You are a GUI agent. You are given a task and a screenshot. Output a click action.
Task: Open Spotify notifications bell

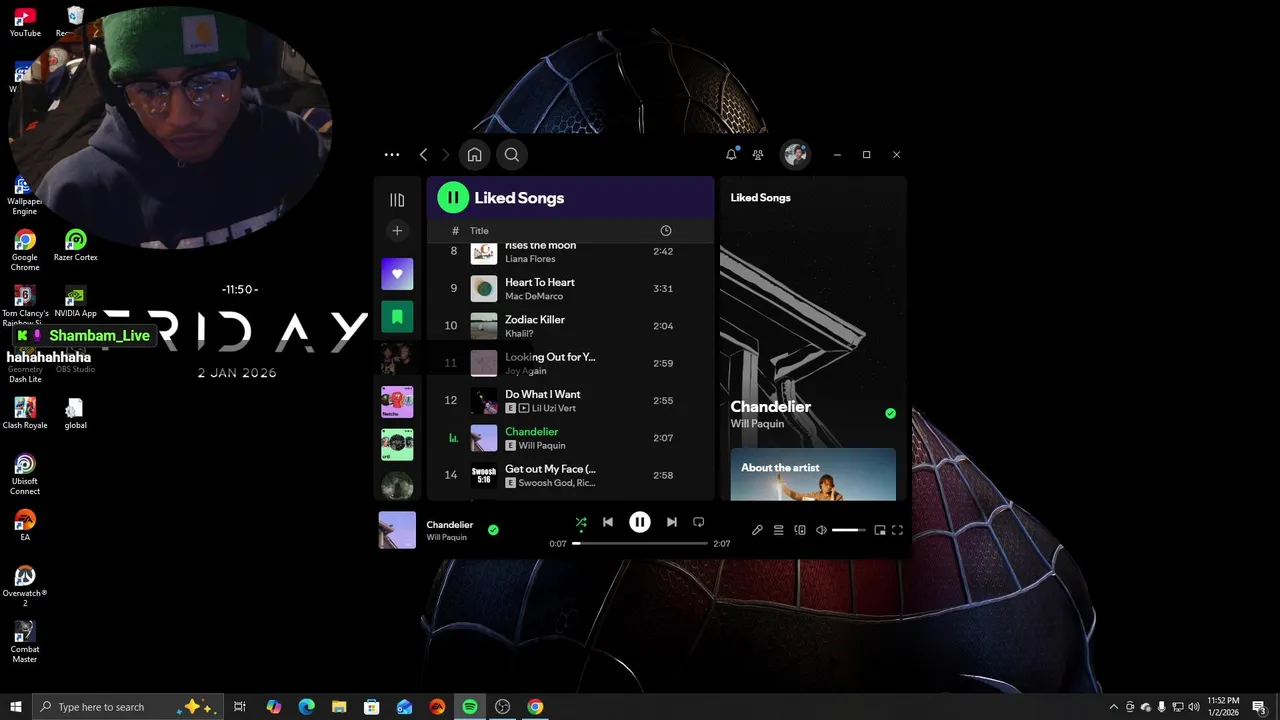click(x=731, y=155)
